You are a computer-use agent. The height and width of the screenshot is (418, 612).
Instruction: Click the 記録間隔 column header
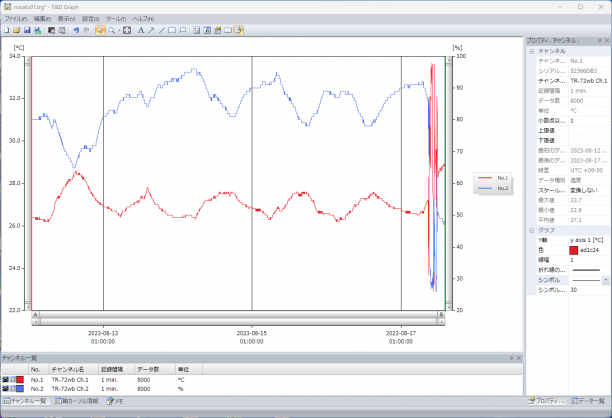coord(116,369)
